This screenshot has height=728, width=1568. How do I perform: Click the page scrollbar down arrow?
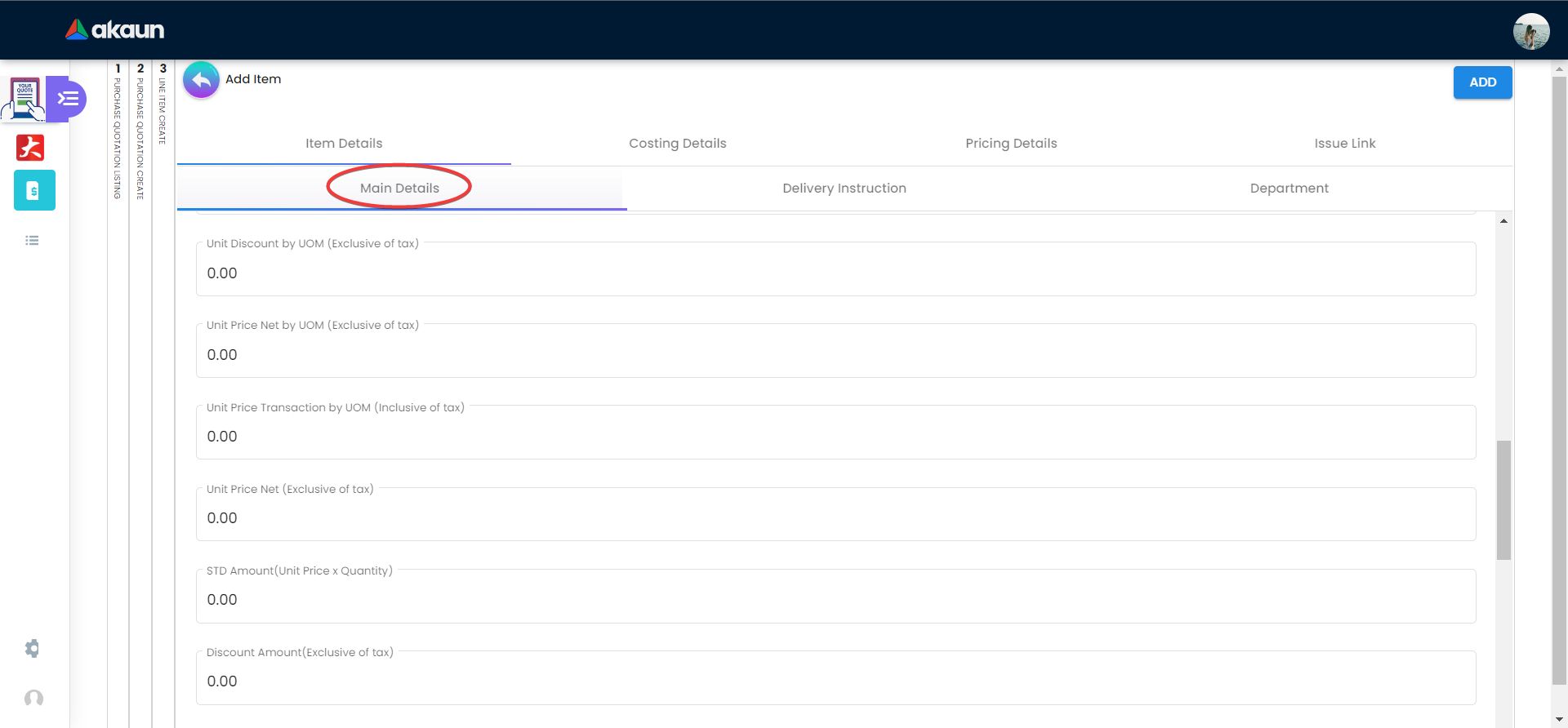1559,720
